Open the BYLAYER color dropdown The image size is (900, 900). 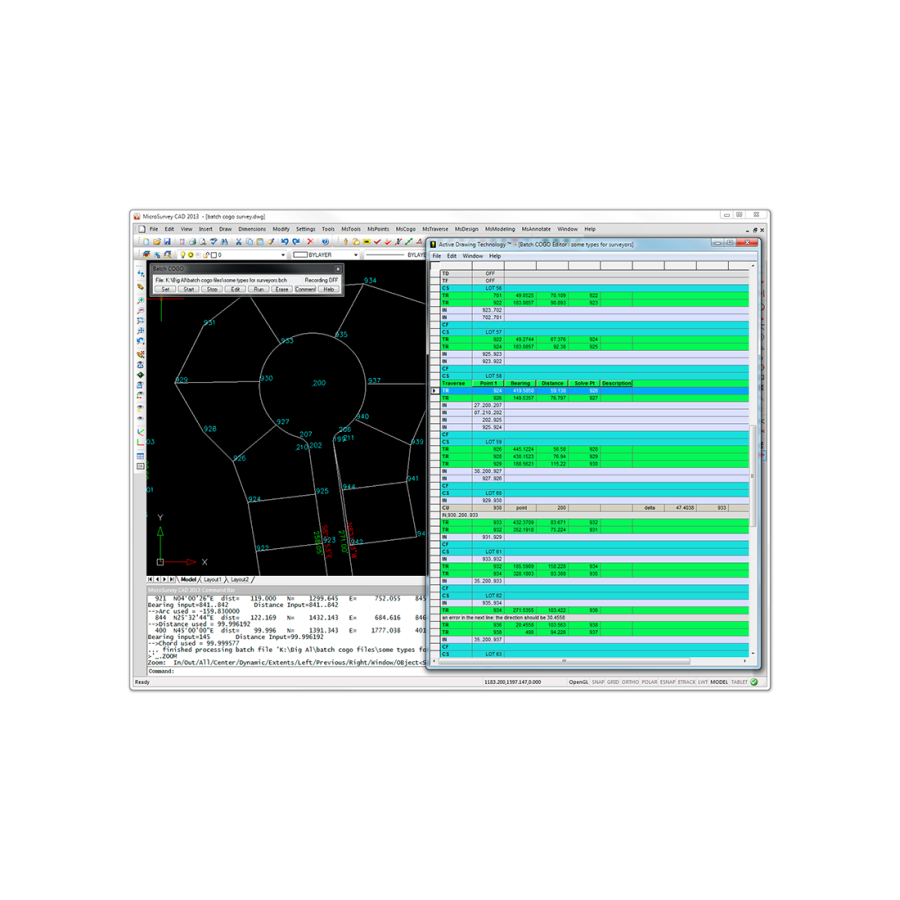coord(356,255)
